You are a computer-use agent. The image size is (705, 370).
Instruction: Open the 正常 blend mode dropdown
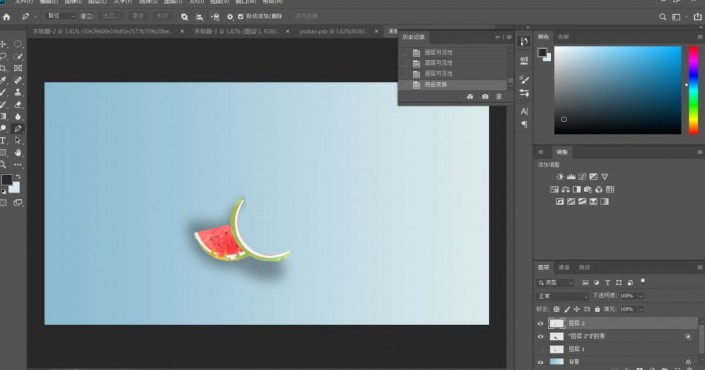pyautogui.click(x=562, y=296)
